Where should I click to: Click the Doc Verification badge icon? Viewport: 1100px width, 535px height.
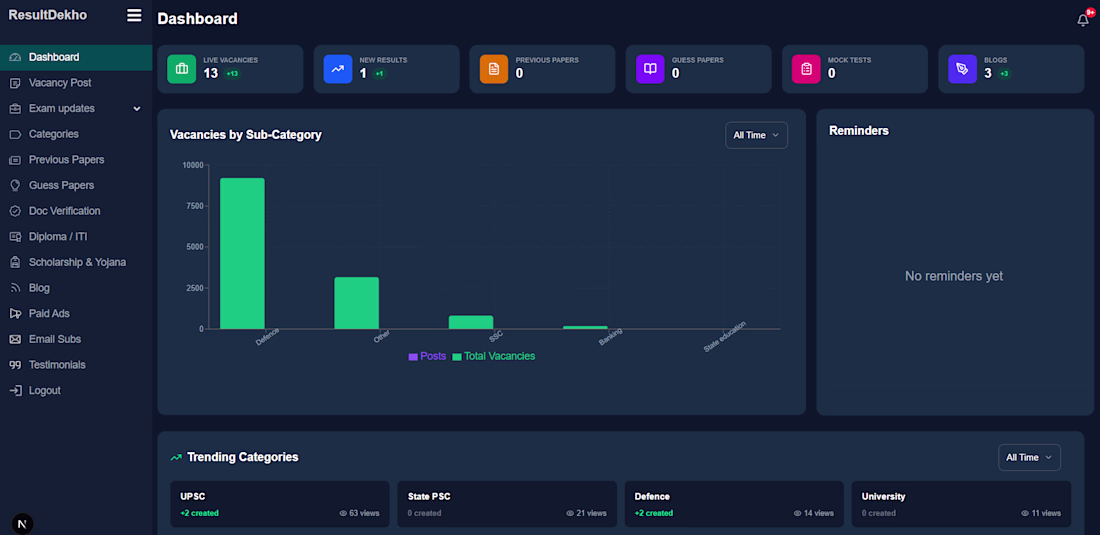(15, 211)
